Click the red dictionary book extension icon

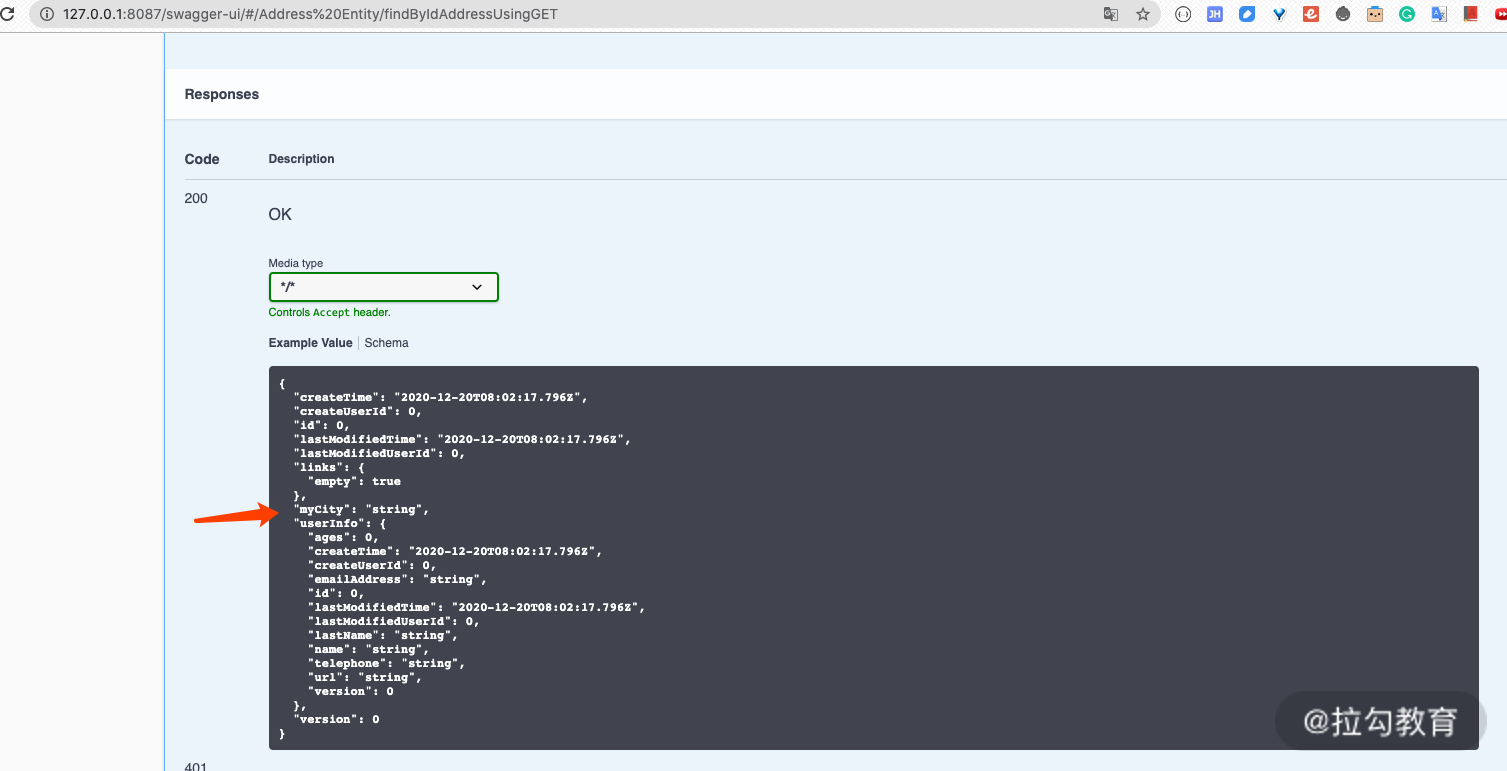point(1471,13)
